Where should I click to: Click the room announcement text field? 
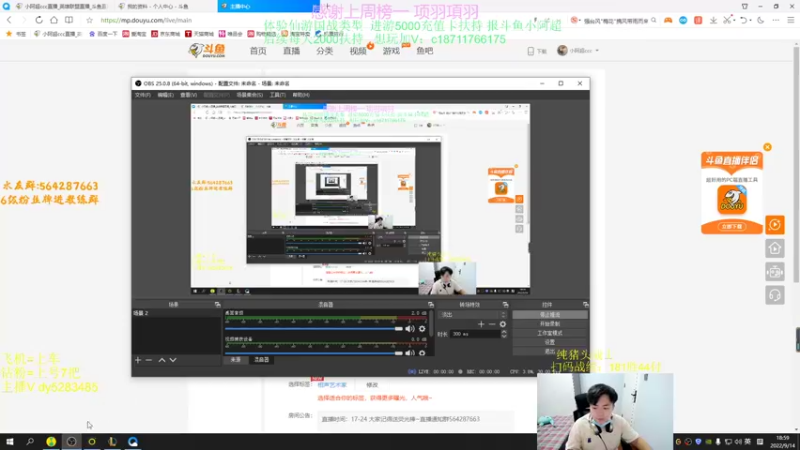click(x=415, y=419)
